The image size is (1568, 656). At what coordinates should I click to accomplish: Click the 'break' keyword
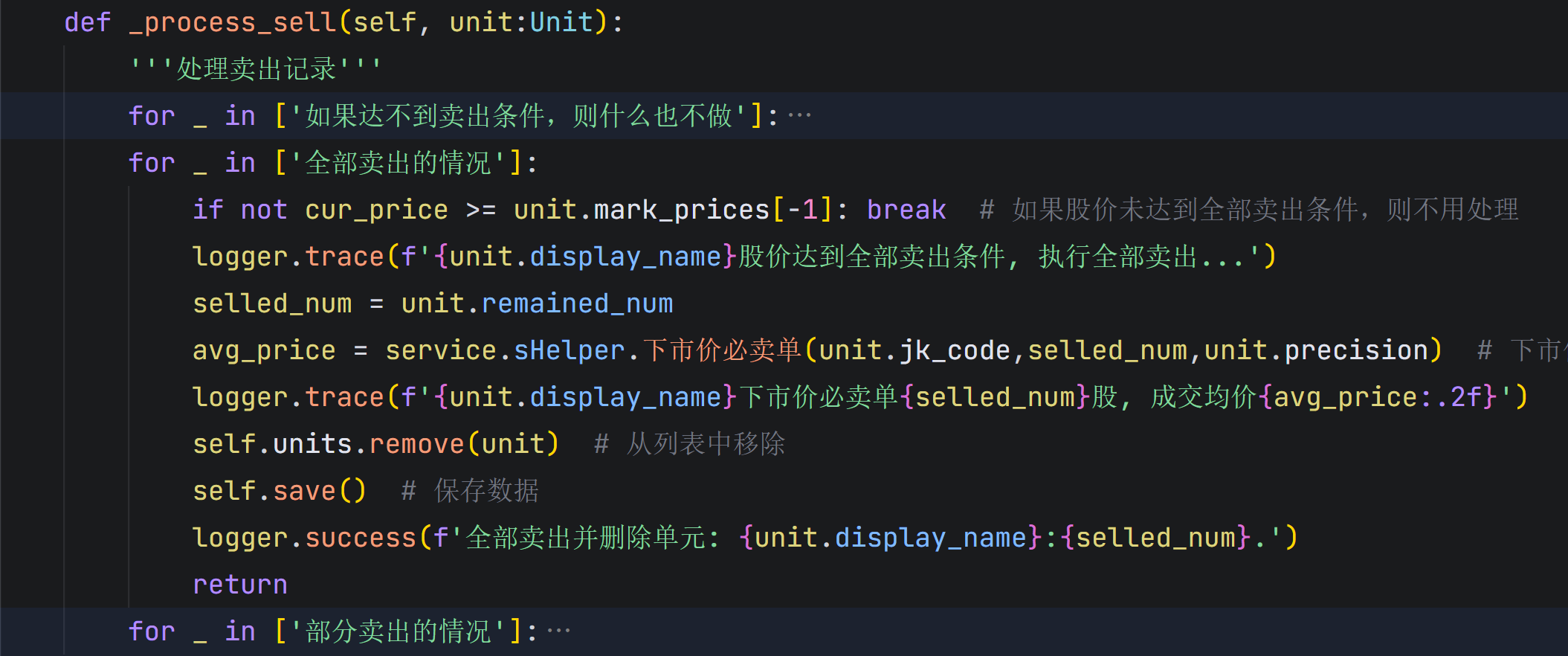coord(906,210)
